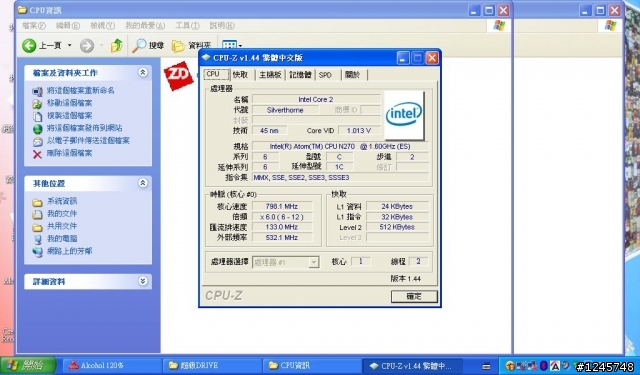This screenshot has width=640, height=375.
Task: Open My Network Places link
Action: tap(69, 251)
